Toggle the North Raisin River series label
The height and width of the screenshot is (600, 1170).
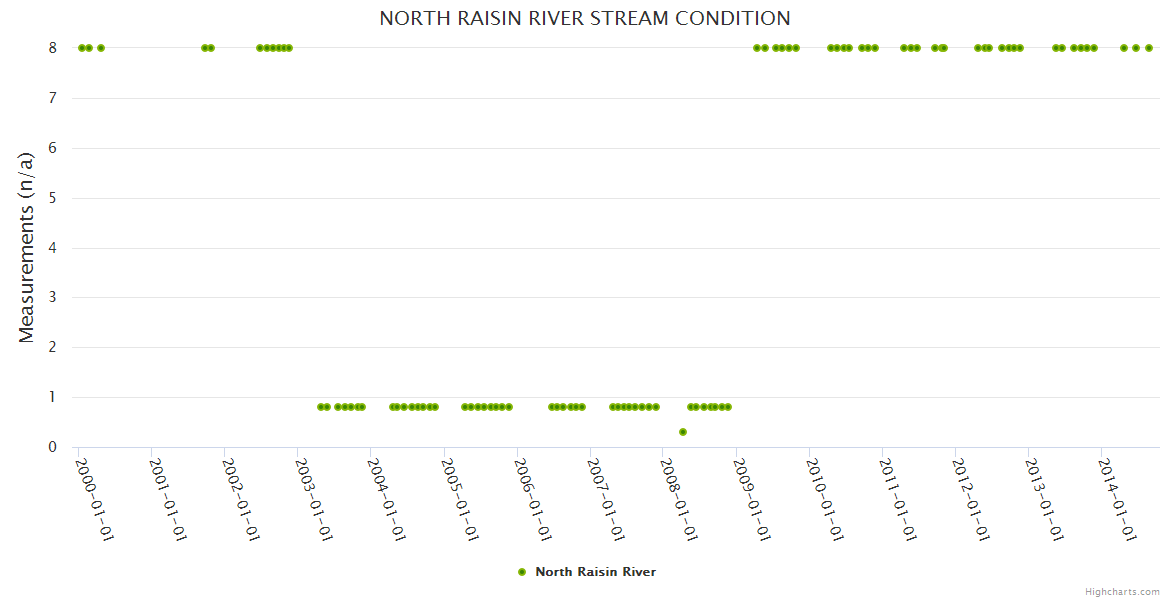tap(595, 572)
